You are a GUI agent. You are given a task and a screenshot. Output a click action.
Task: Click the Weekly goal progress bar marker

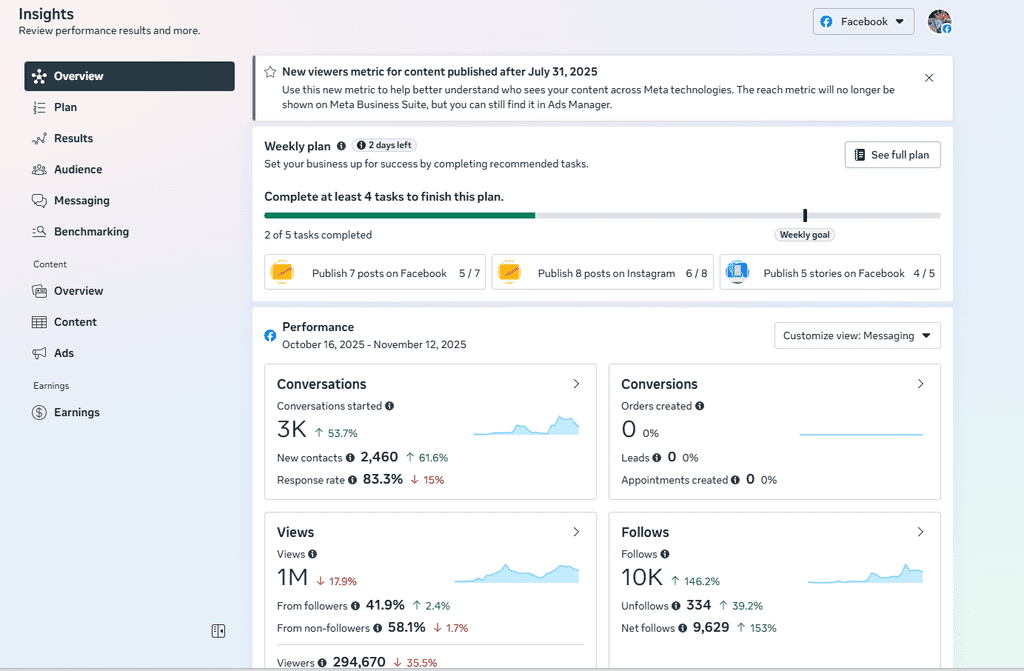tap(805, 216)
